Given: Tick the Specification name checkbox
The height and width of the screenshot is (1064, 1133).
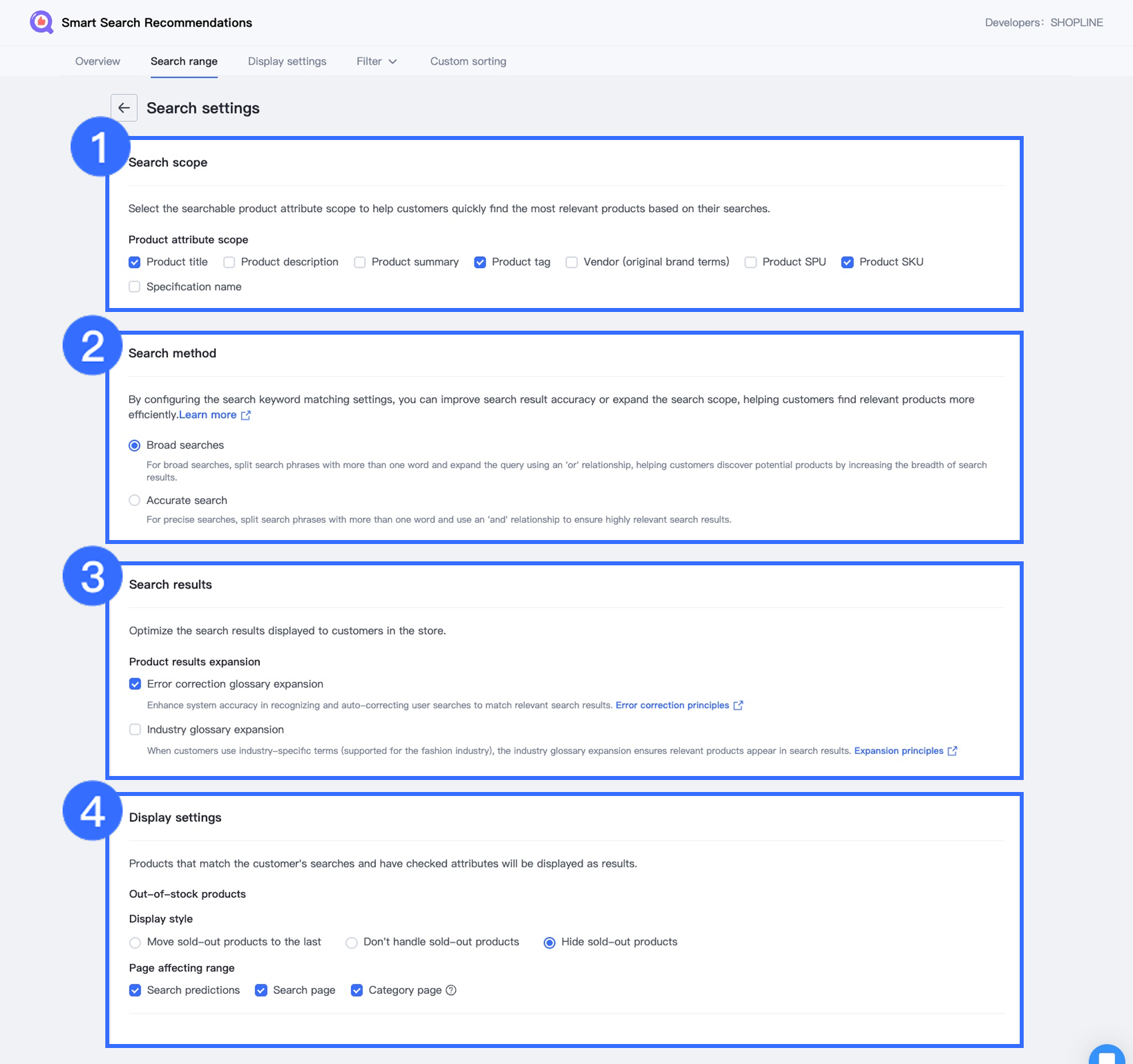Looking at the screenshot, I should [135, 287].
